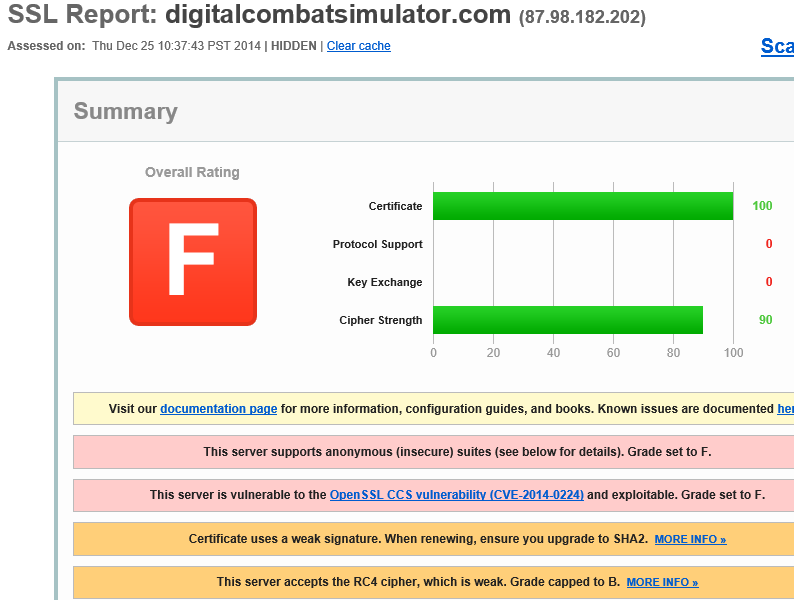Click the Key Exchange label

point(384,282)
